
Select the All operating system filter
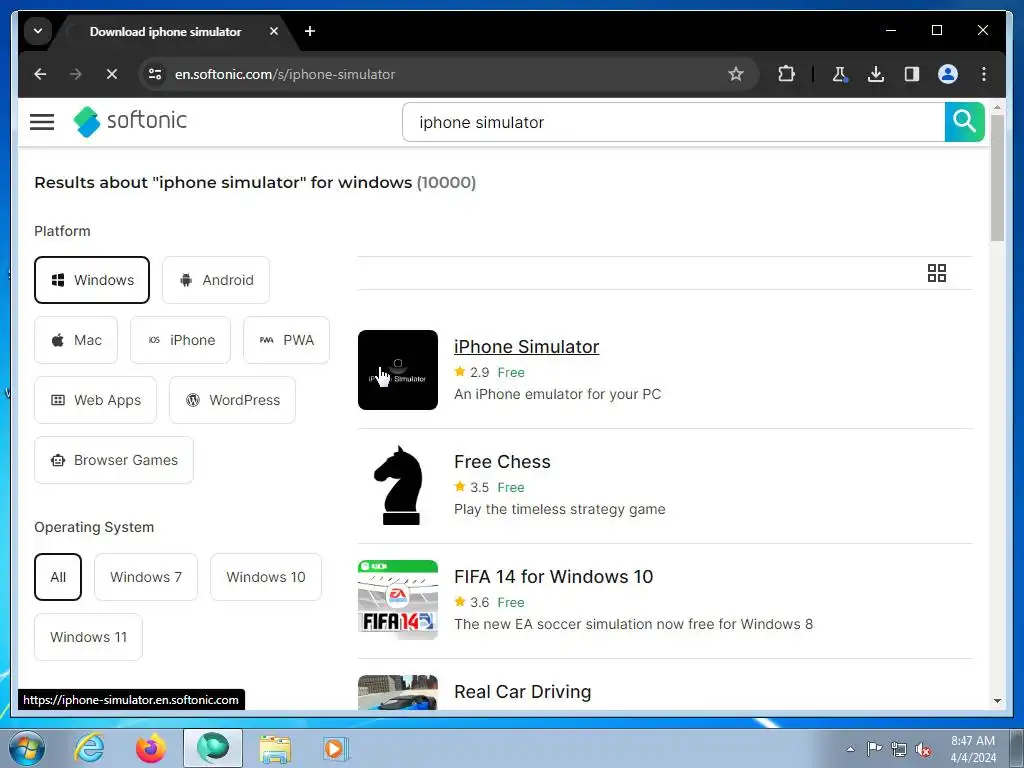[58, 577]
